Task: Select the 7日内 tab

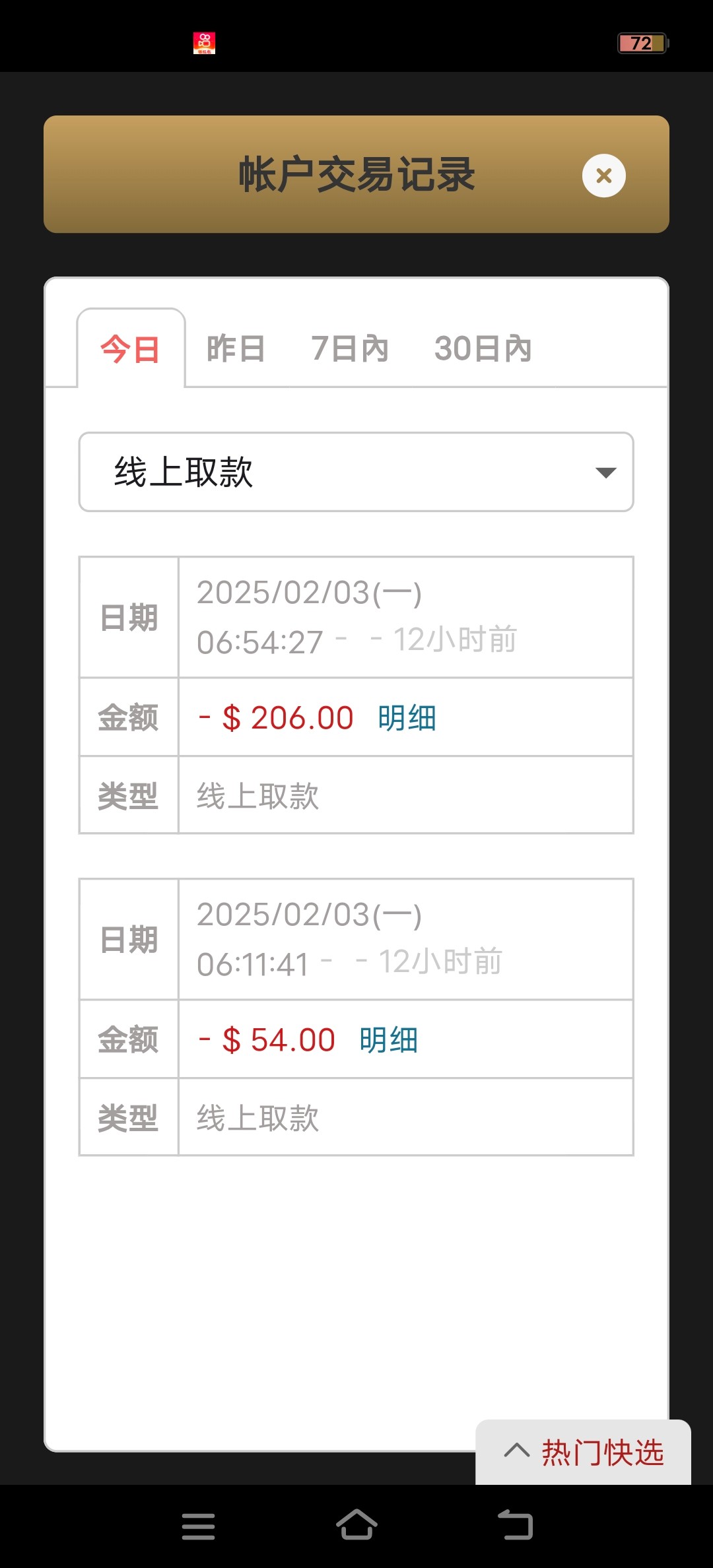Action: tap(350, 349)
